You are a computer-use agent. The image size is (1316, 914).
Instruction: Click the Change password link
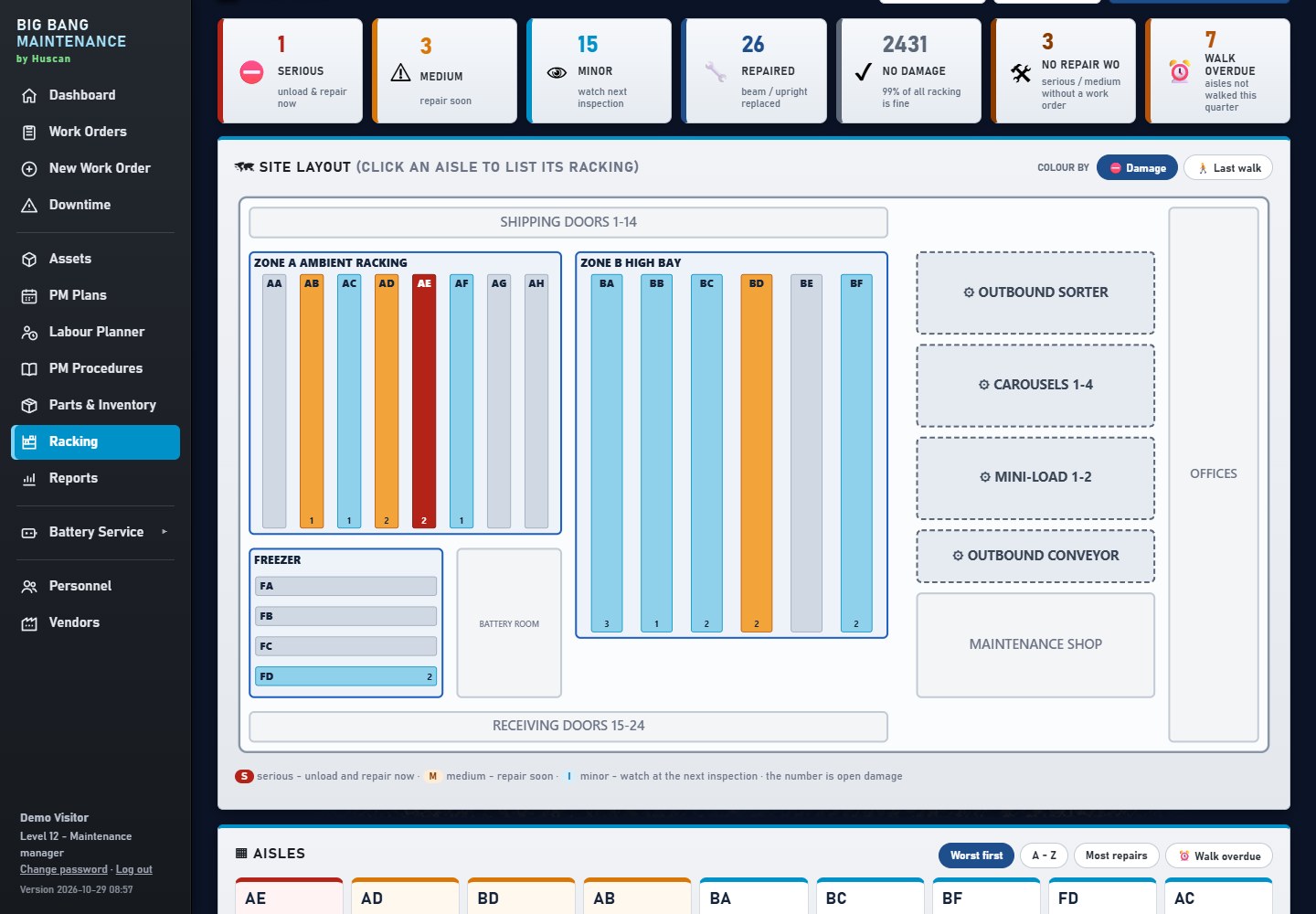(x=64, y=869)
